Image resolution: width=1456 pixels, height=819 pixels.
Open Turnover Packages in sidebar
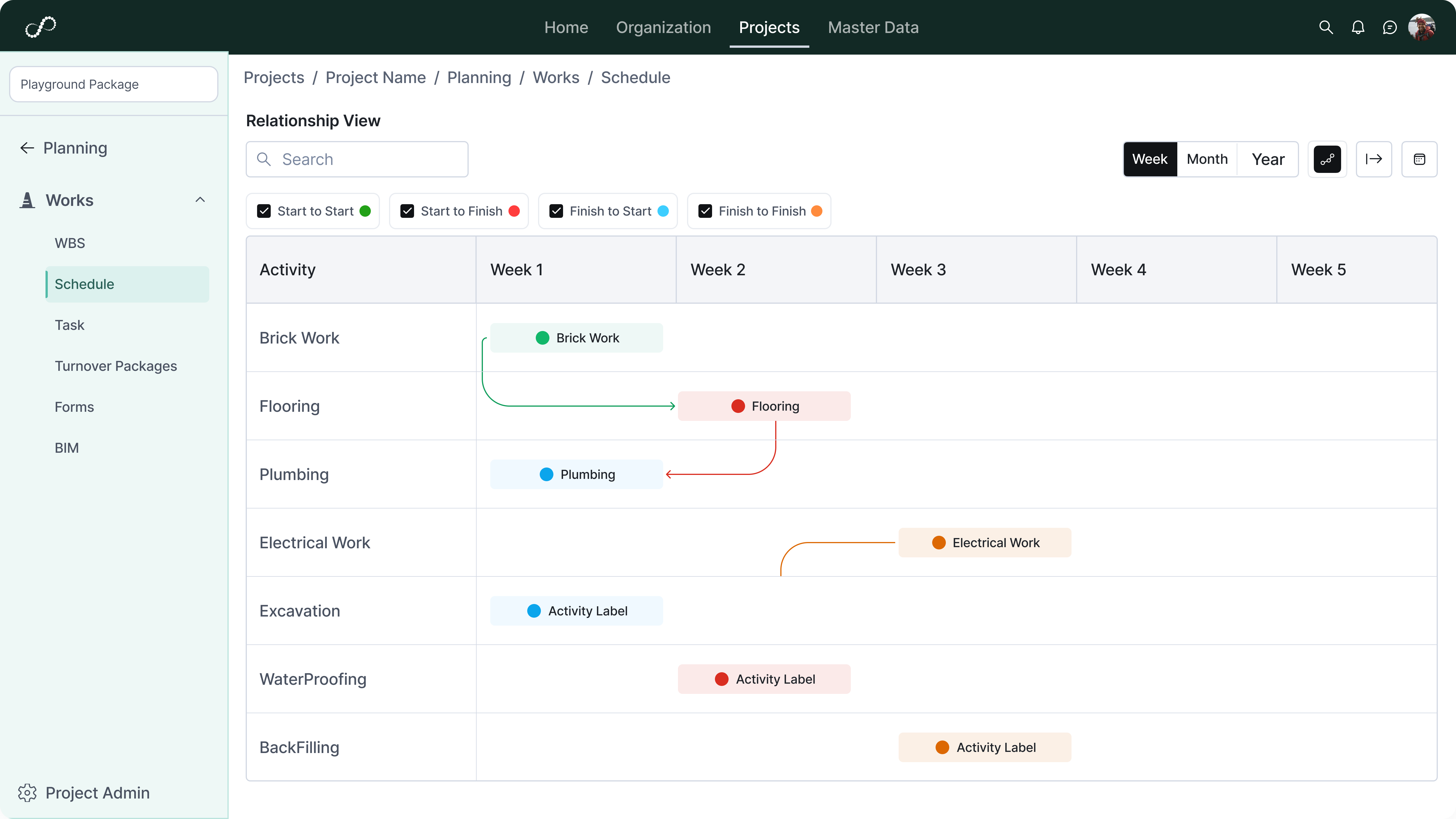pos(115,366)
